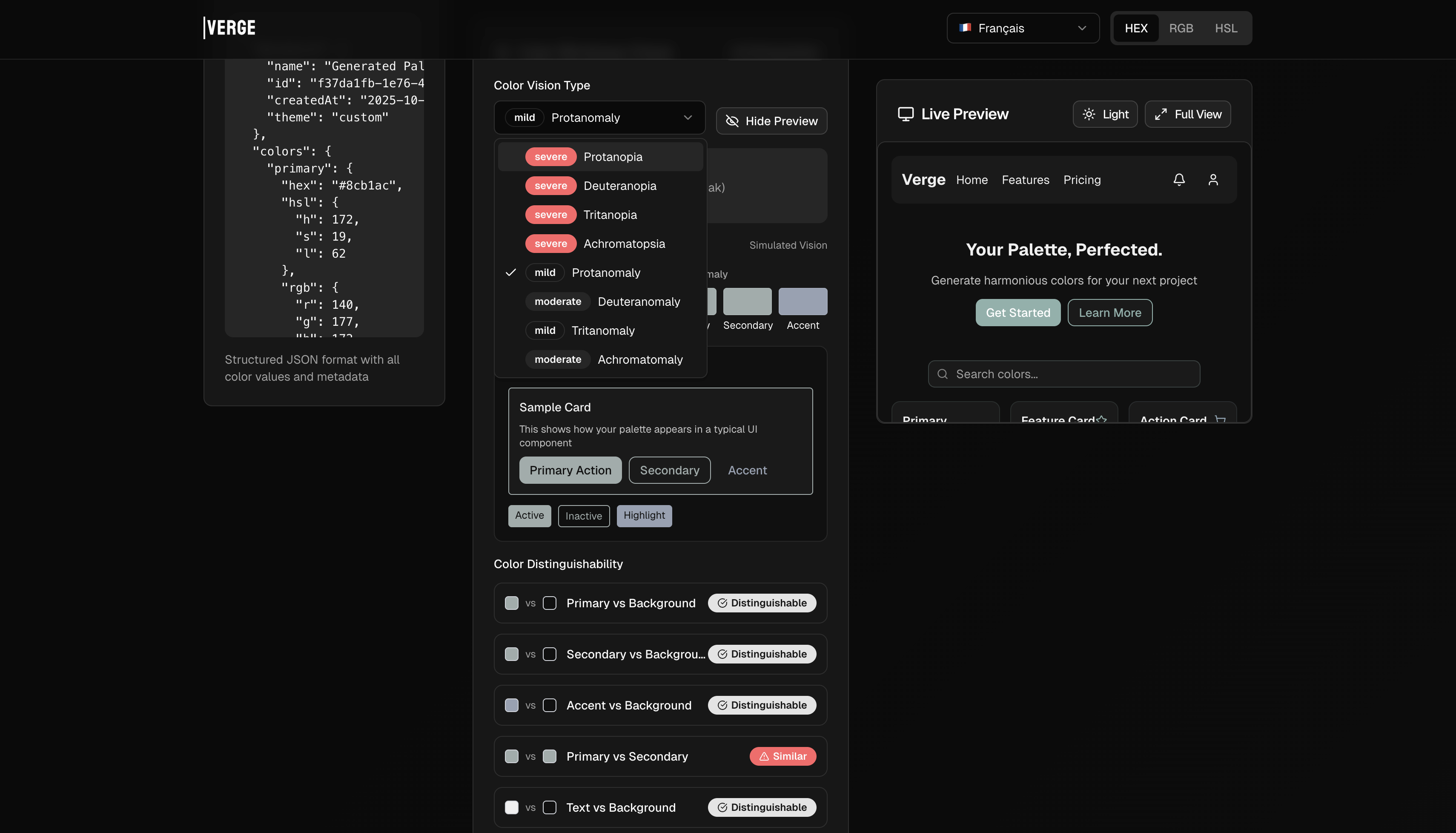Click the notification bell icon in preview

point(1179,180)
